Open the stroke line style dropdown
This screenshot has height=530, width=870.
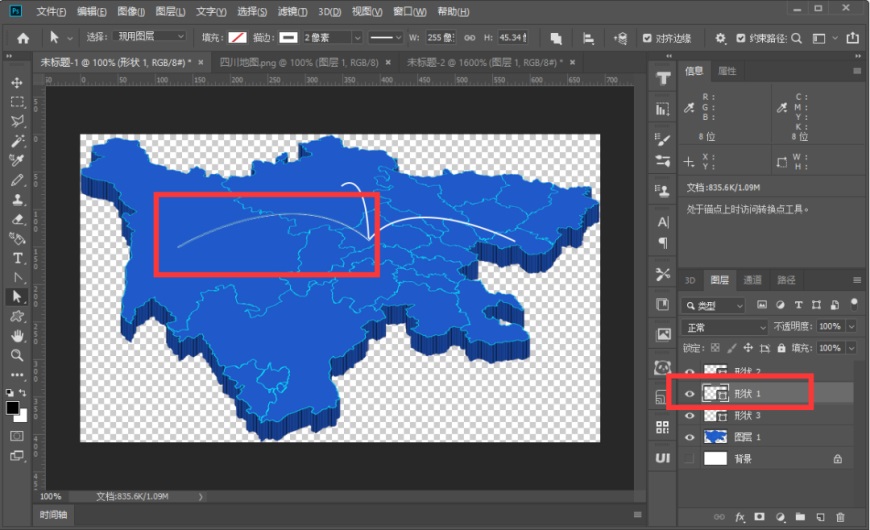coord(386,38)
